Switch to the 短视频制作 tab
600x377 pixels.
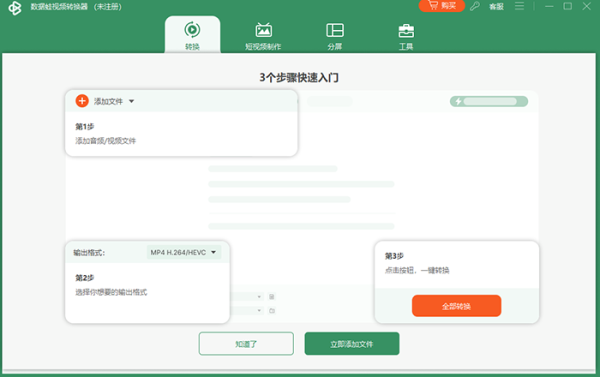pos(263,37)
